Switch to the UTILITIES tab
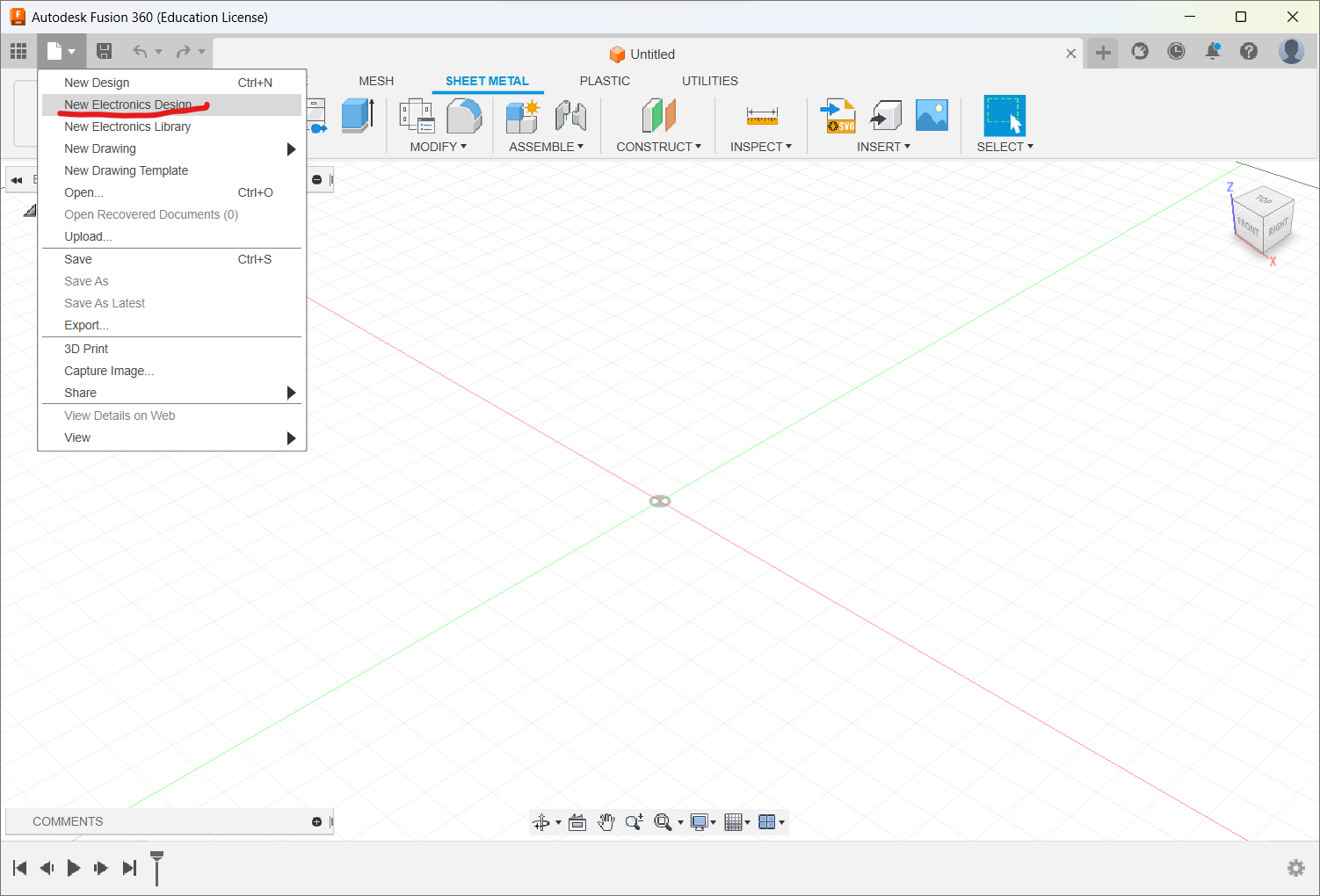The width and height of the screenshot is (1320, 896). coord(709,81)
